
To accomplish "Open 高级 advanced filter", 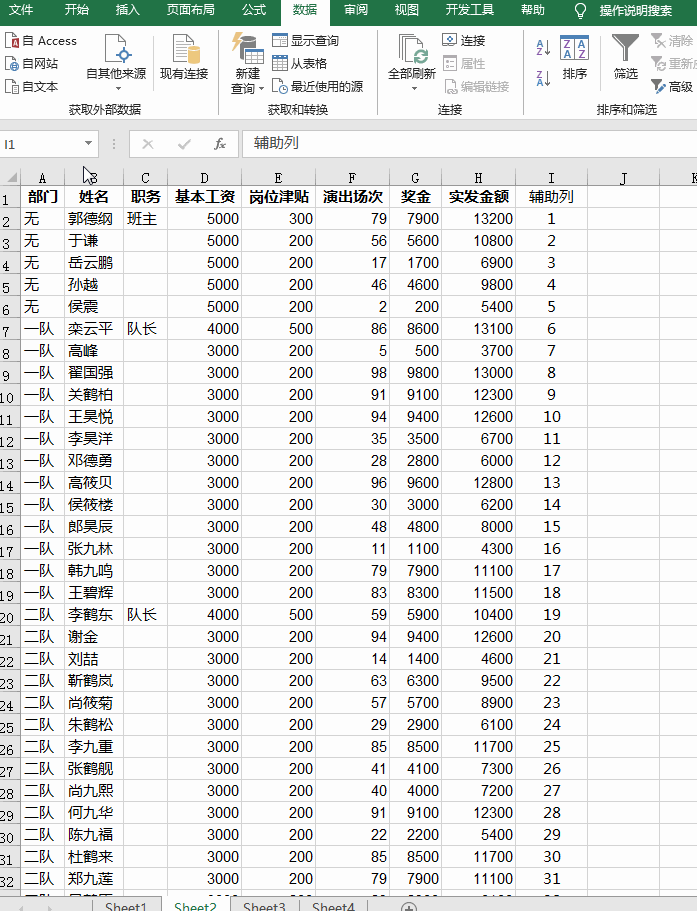I will (x=672, y=87).
